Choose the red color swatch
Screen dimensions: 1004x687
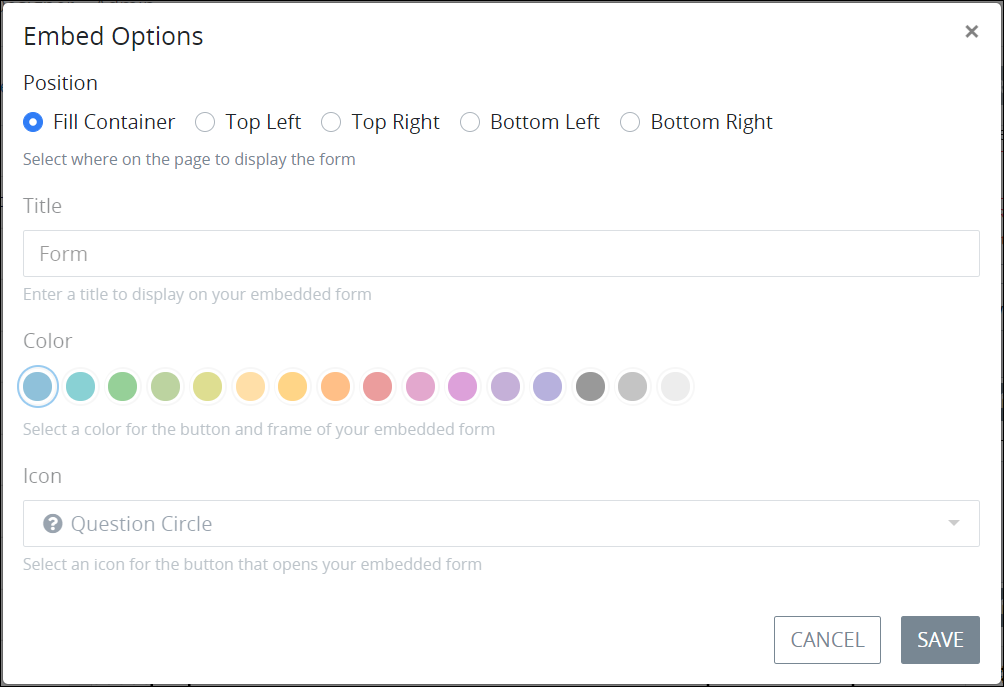click(x=378, y=387)
